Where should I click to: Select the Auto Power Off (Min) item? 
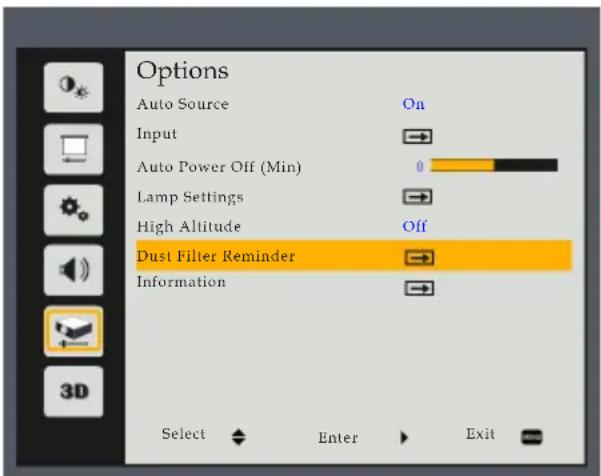pyautogui.click(x=219, y=167)
